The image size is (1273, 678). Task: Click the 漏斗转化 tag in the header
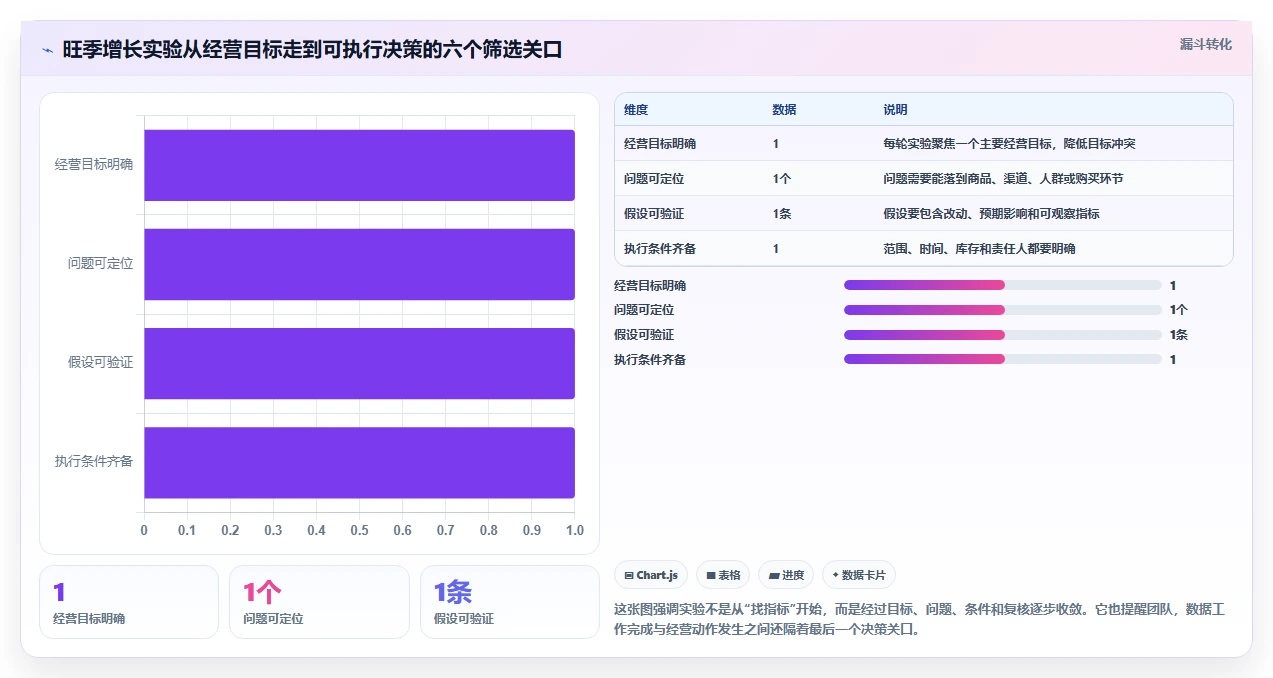point(1205,45)
